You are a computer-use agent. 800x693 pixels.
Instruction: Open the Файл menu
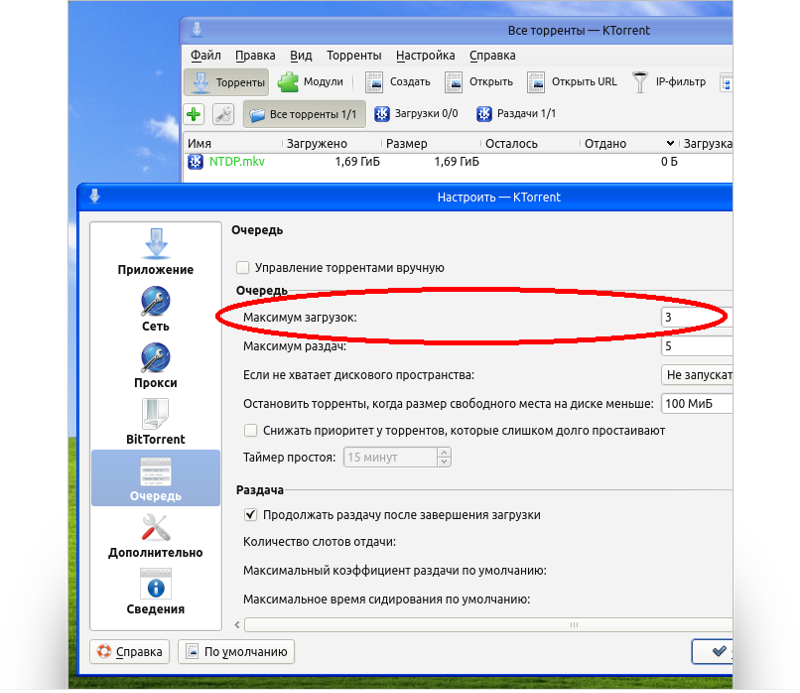click(206, 55)
